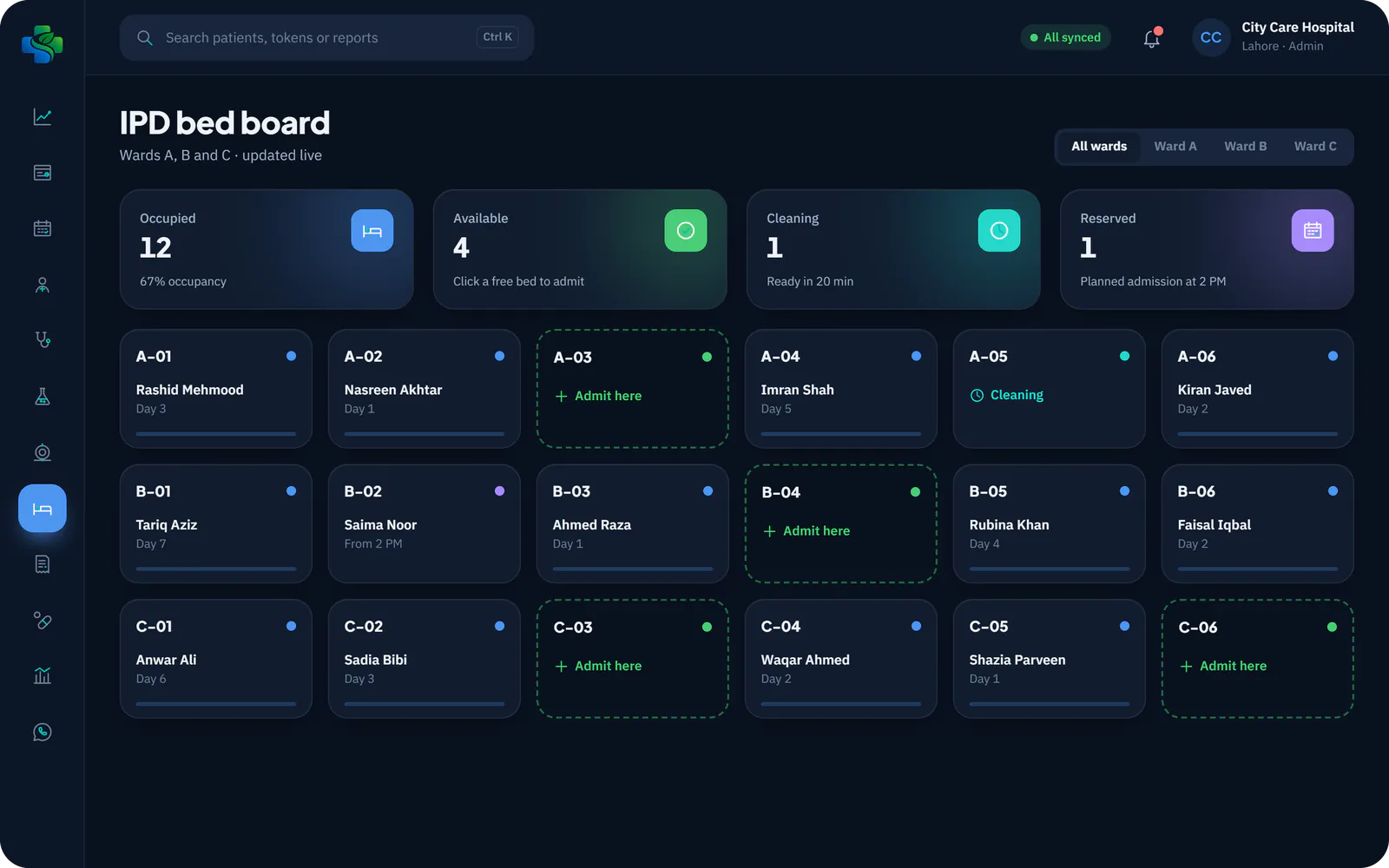This screenshot has width=1389, height=868.
Task: Click Admit here on bed A-03
Action: point(599,396)
